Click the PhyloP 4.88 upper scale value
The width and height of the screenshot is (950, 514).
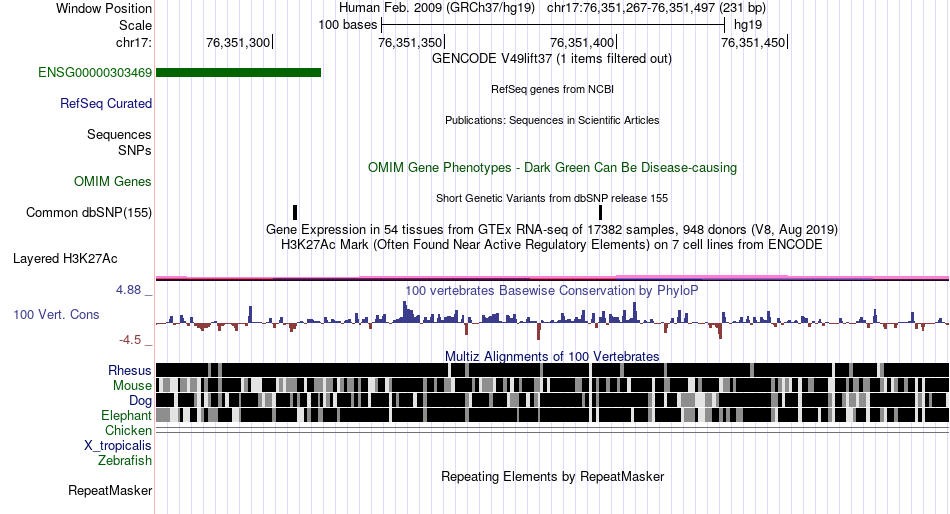128,290
